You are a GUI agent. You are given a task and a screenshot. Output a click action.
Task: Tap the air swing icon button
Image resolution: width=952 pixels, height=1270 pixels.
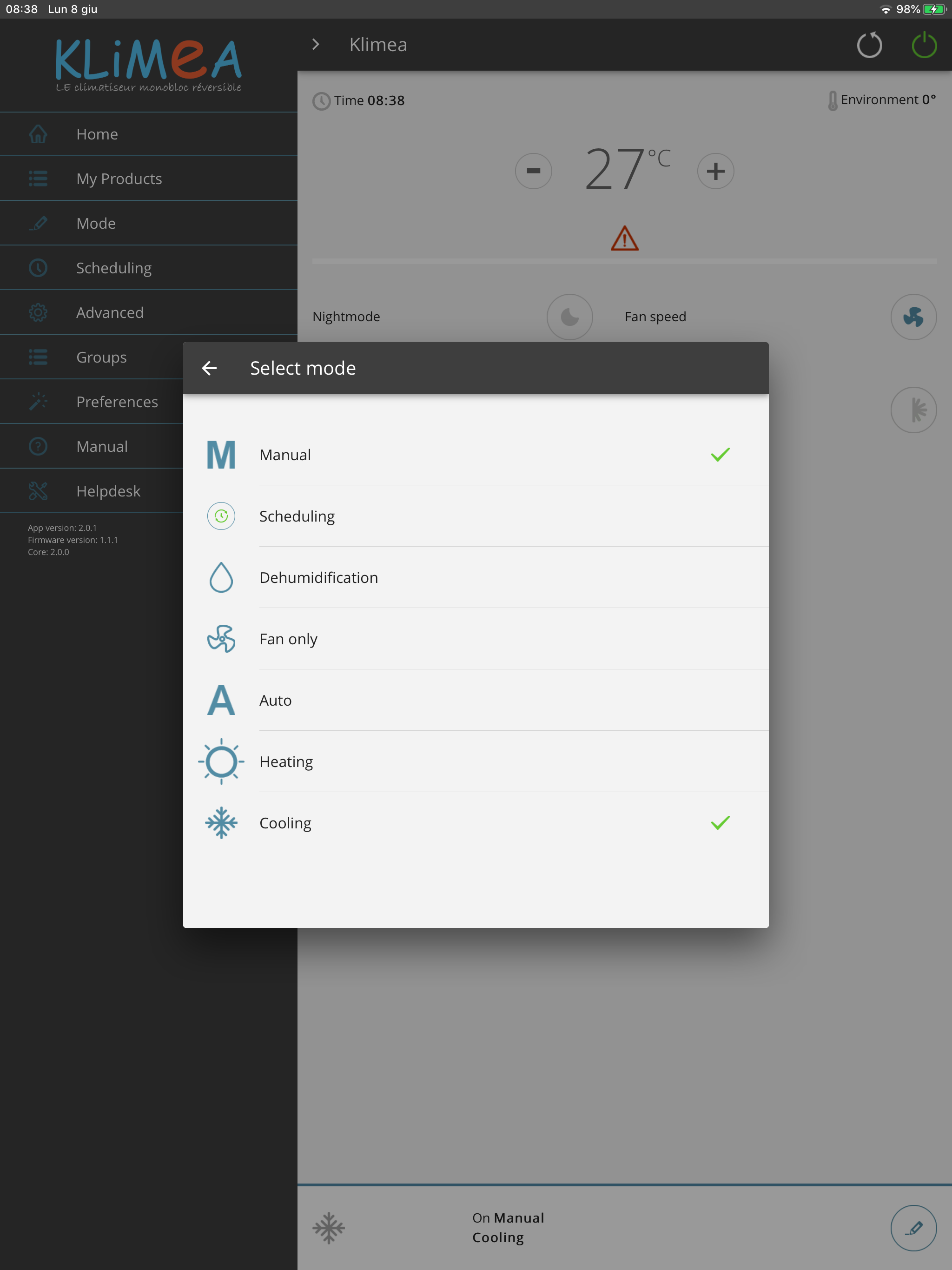(912, 410)
